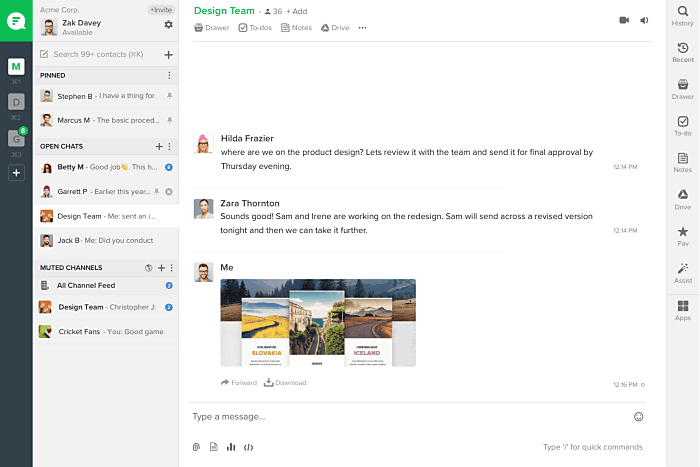
Task: Open the Notes tab in header
Action: point(296,28)
